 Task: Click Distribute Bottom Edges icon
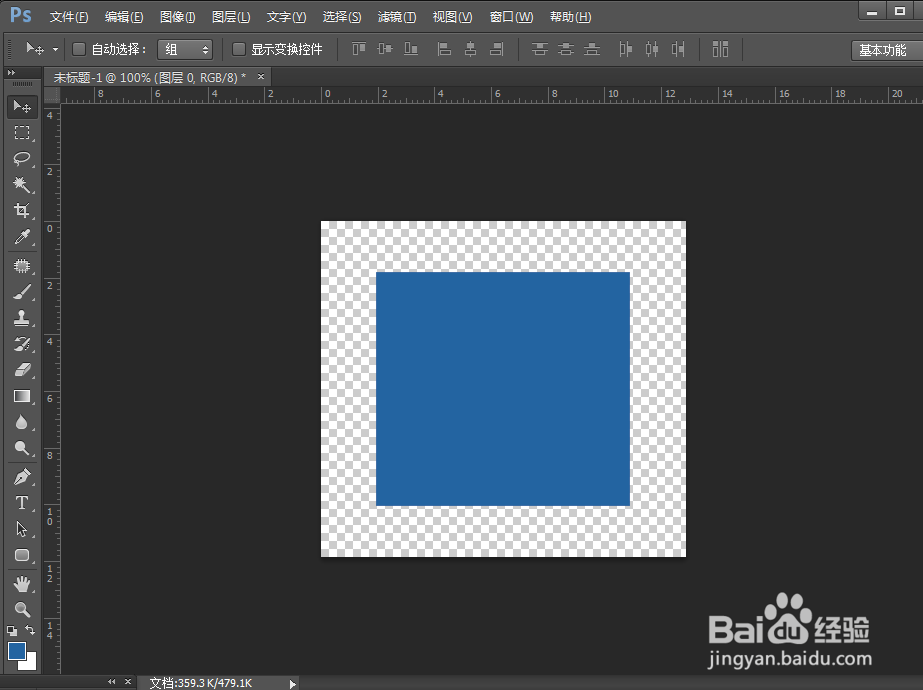(x=592, y=49)
